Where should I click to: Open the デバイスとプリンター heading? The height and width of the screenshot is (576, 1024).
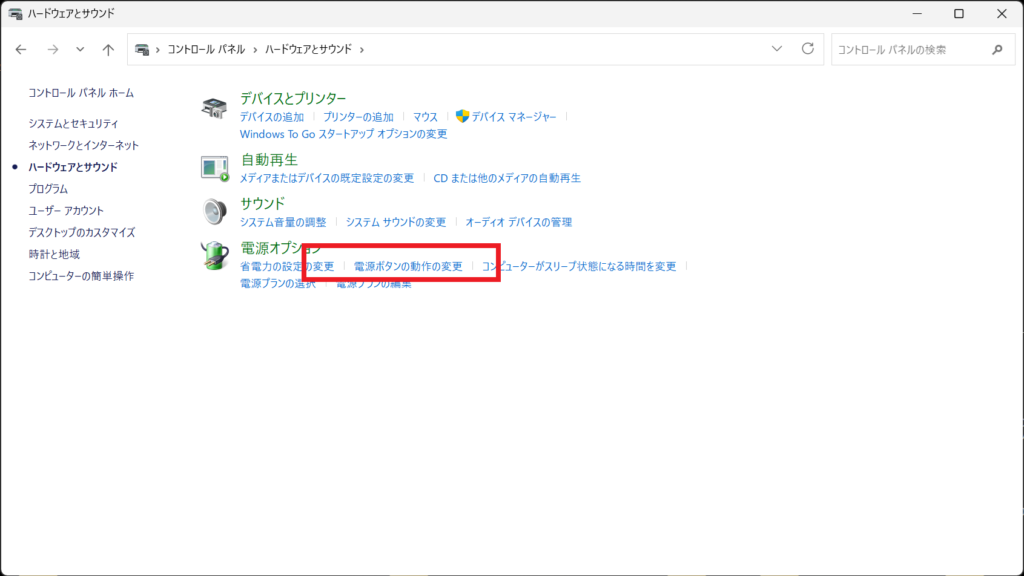click(293, 98)
